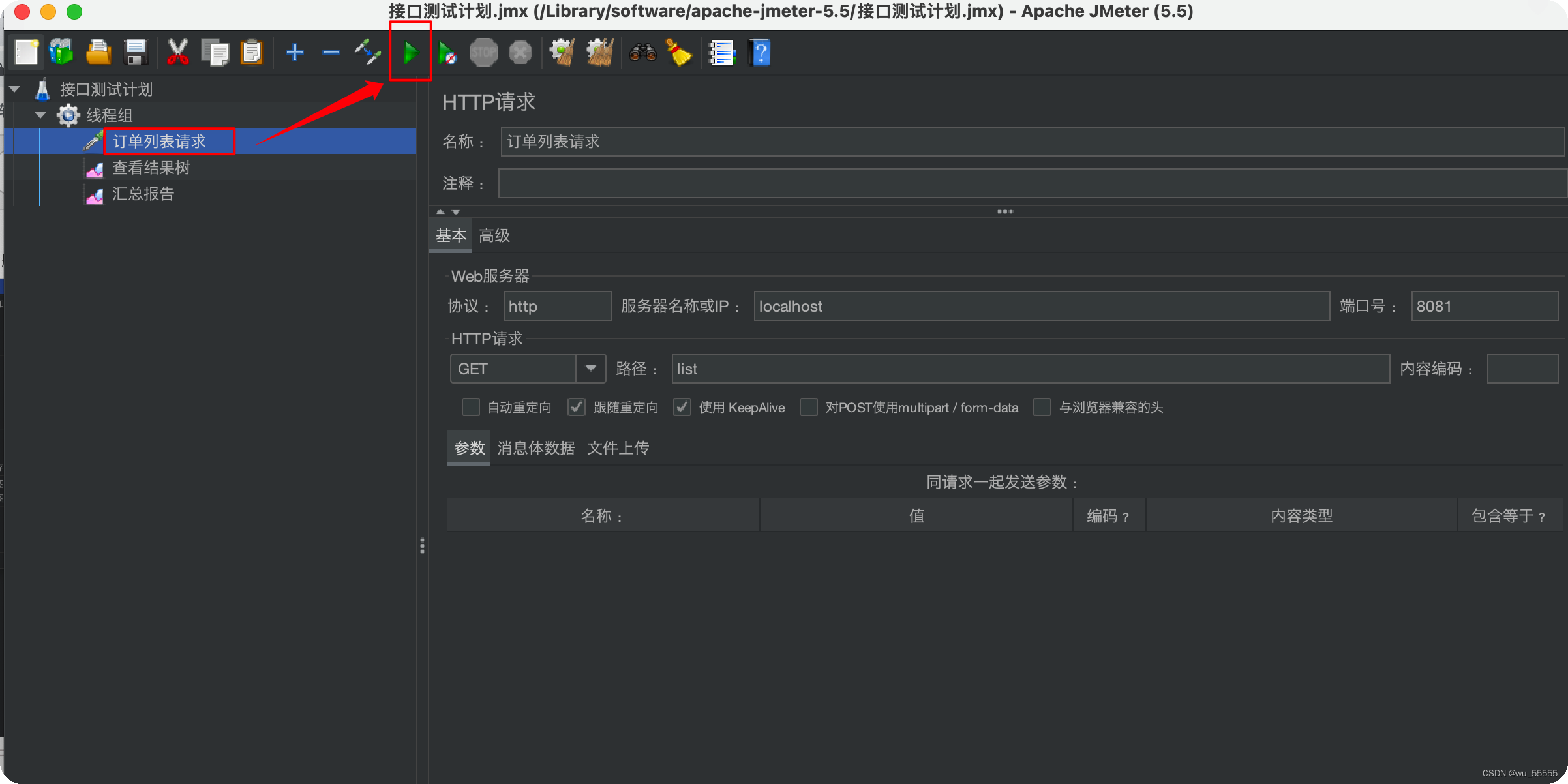Switch to the 文件上传 tab
1568x784 pixels.
coord(618,448)
